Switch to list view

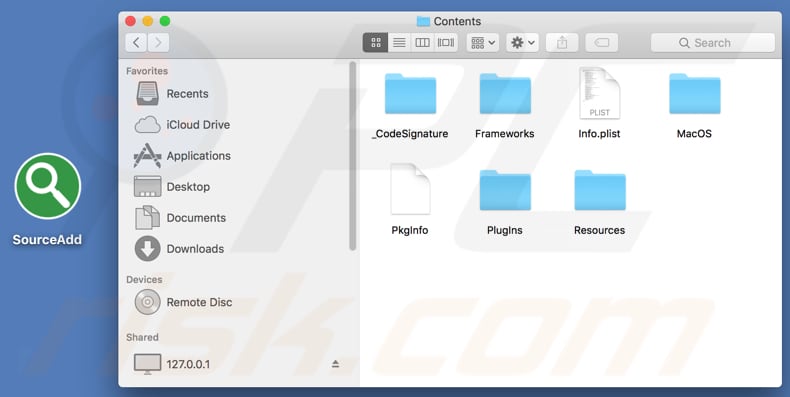click(x=399, y=43)
